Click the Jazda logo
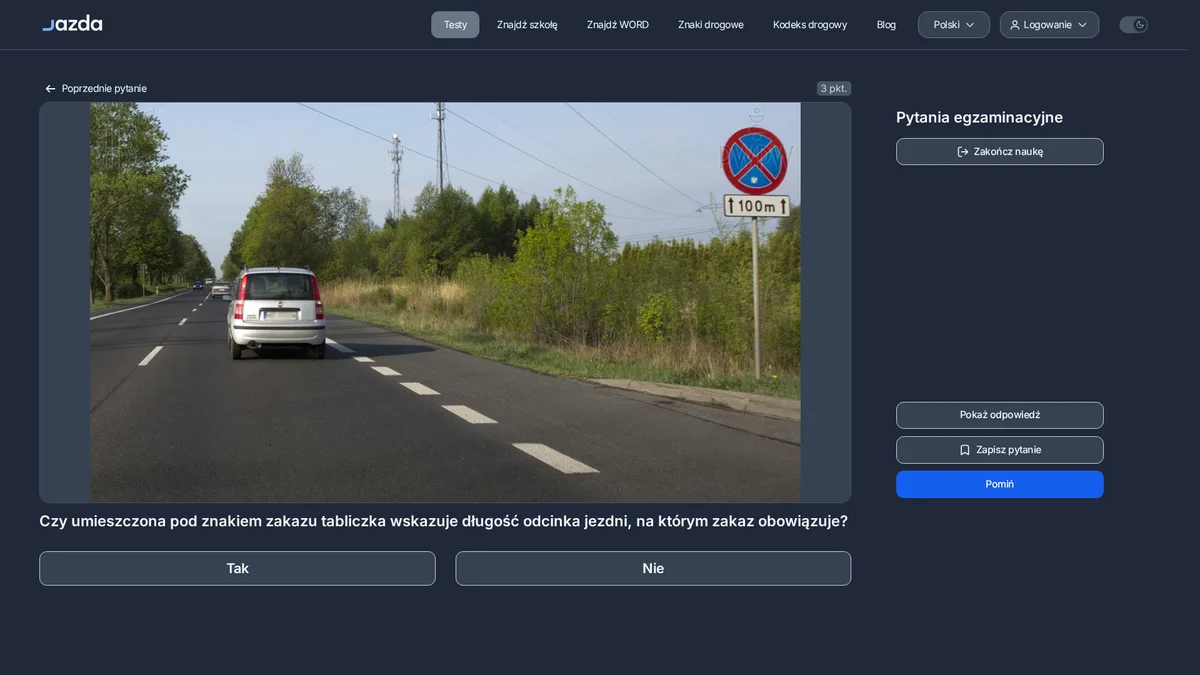 [x=72, y=23]
